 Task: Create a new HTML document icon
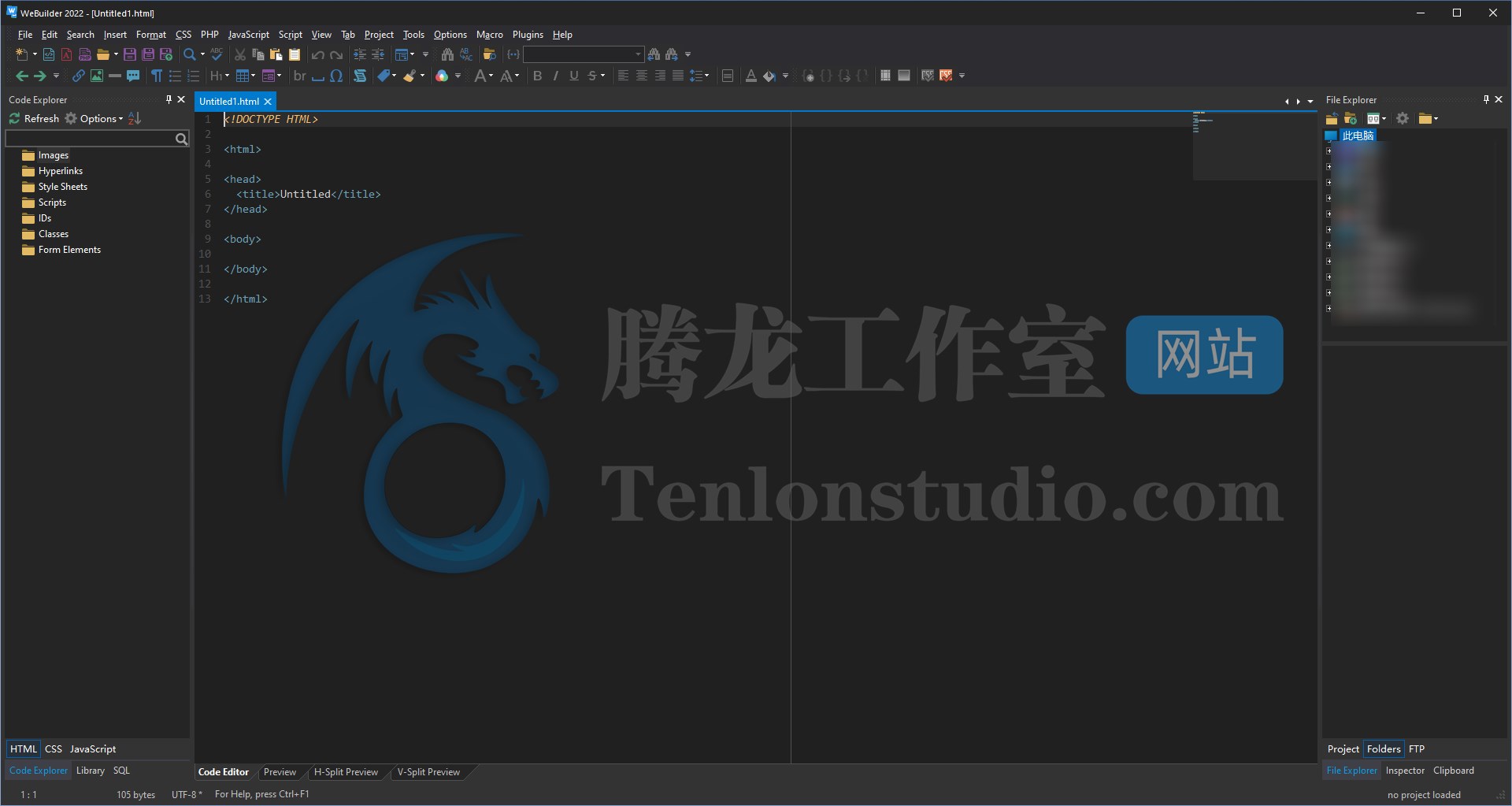point(49,54)
